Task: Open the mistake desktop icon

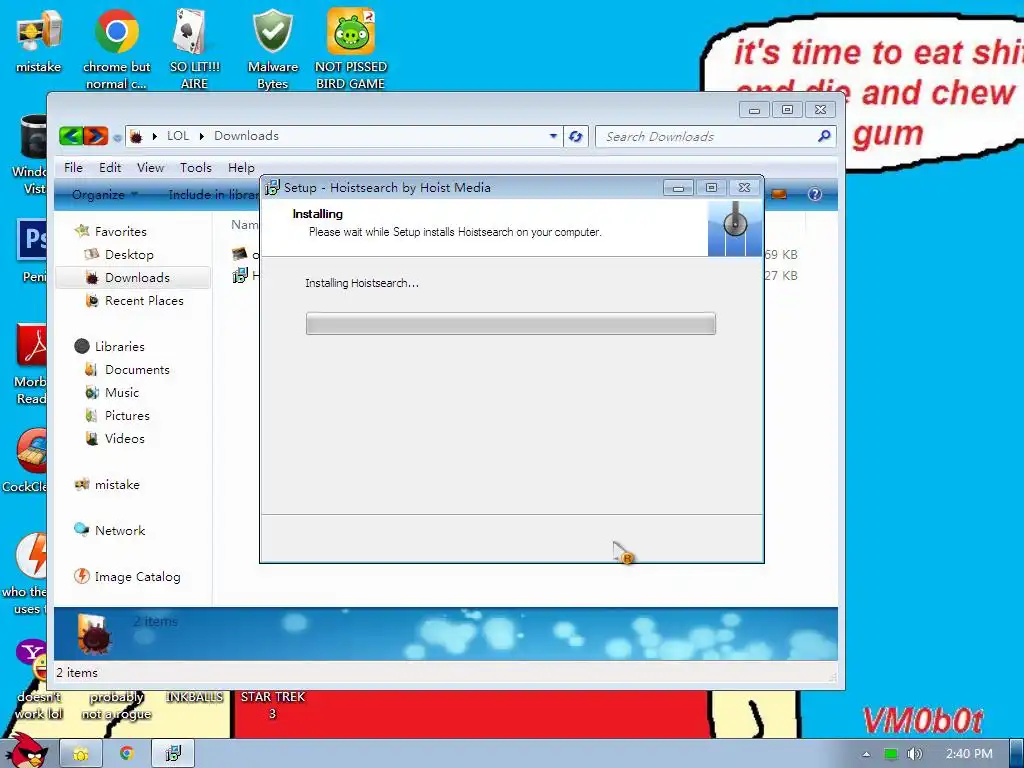Action: coord(39,39)
